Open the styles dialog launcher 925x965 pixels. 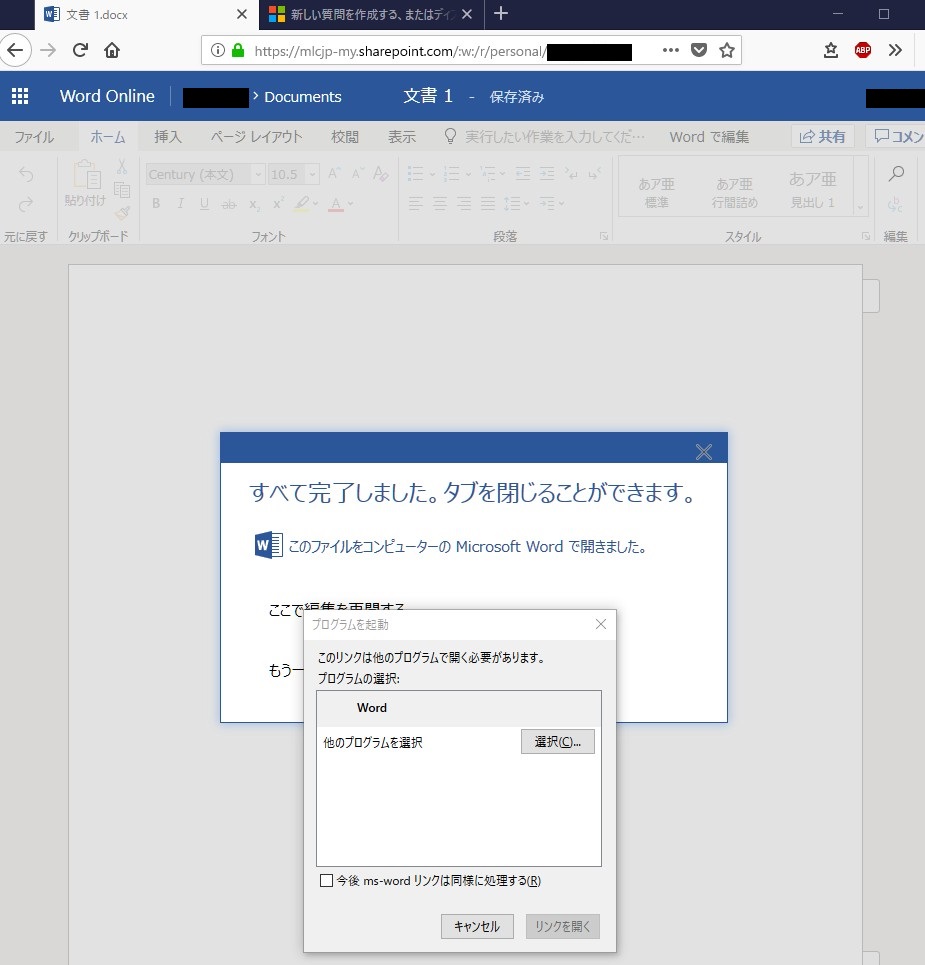[866, 236]
